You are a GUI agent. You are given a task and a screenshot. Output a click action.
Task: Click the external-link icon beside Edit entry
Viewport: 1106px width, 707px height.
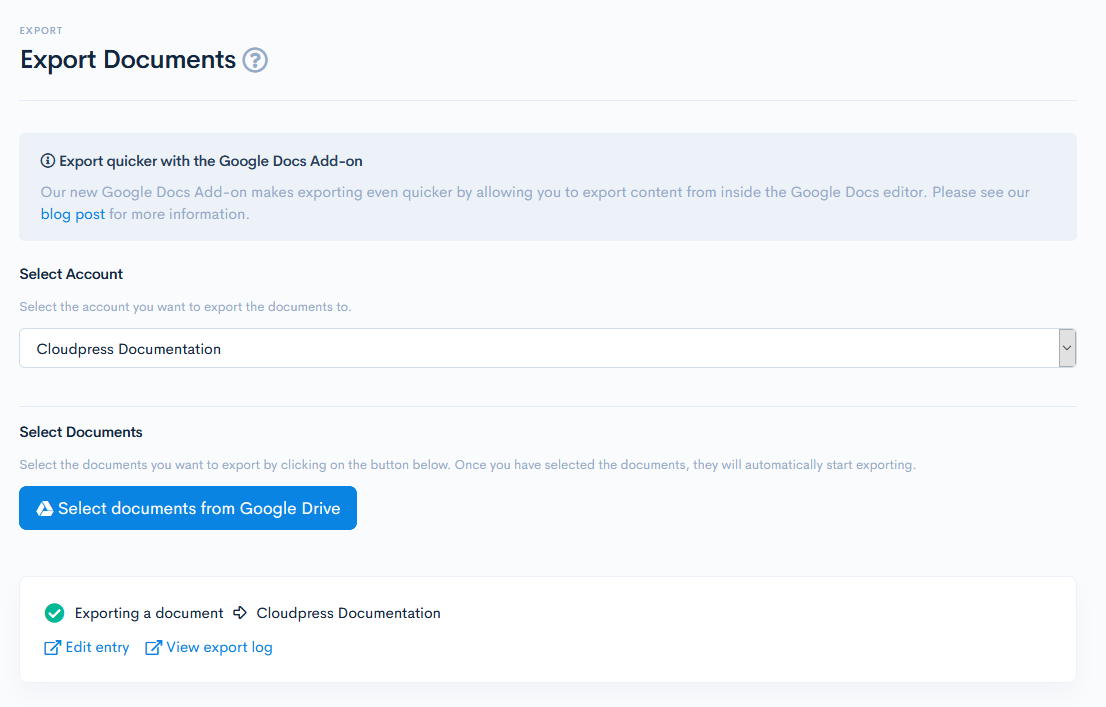click(53, 648)
